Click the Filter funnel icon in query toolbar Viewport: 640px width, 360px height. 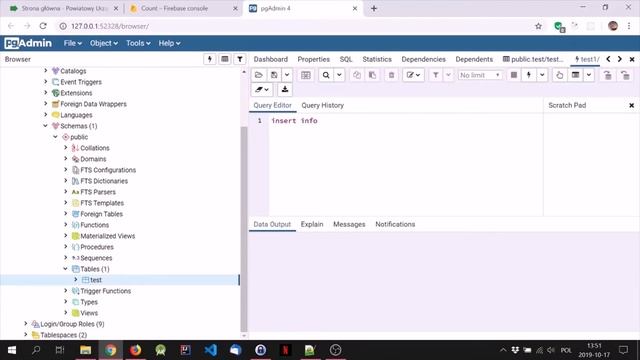pyautogui.click(x=436, y=75)
